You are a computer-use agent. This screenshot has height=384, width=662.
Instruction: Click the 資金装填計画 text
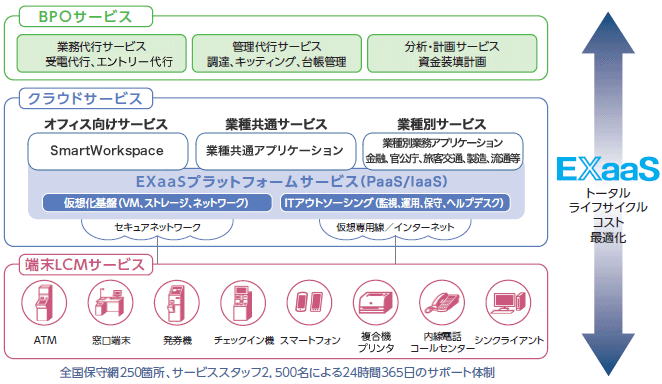[452, 62]
